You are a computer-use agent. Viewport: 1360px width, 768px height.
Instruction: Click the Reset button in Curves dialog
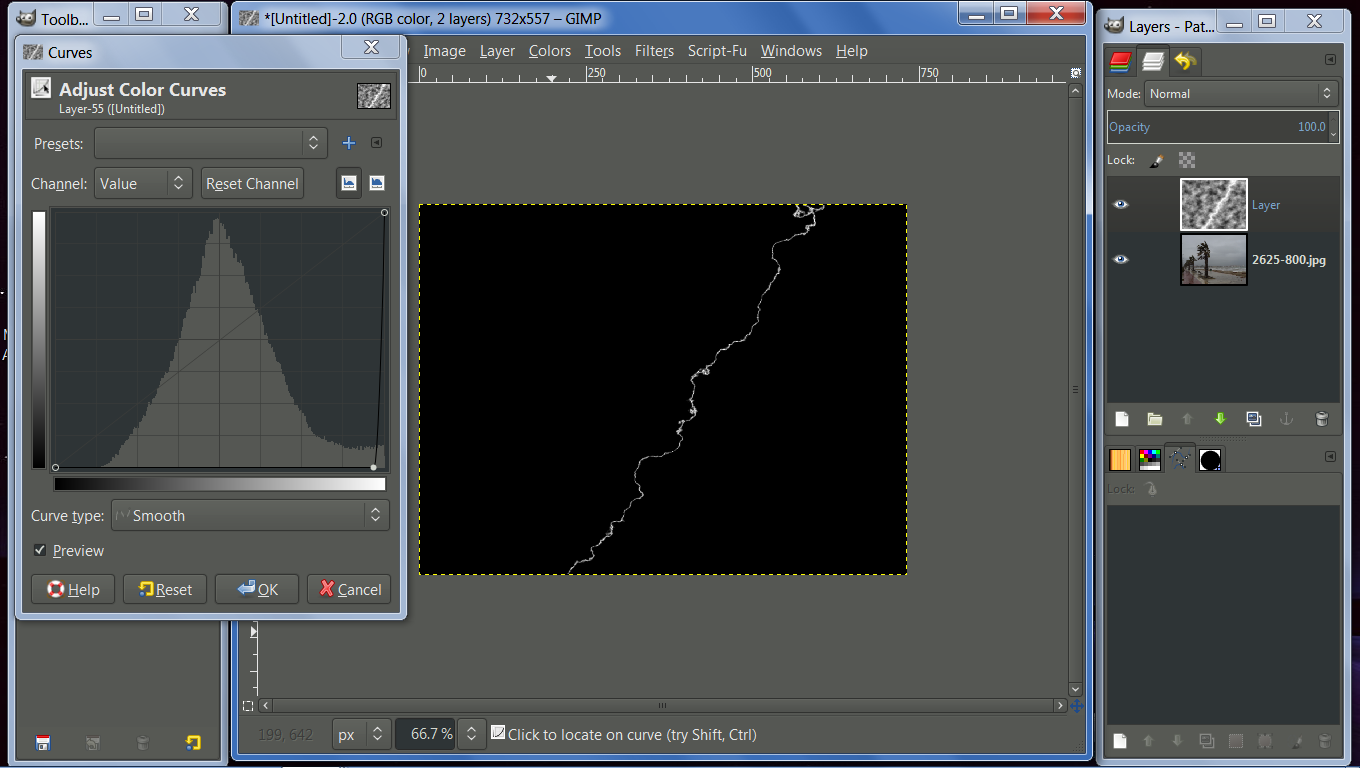click(x=165, y=589)
